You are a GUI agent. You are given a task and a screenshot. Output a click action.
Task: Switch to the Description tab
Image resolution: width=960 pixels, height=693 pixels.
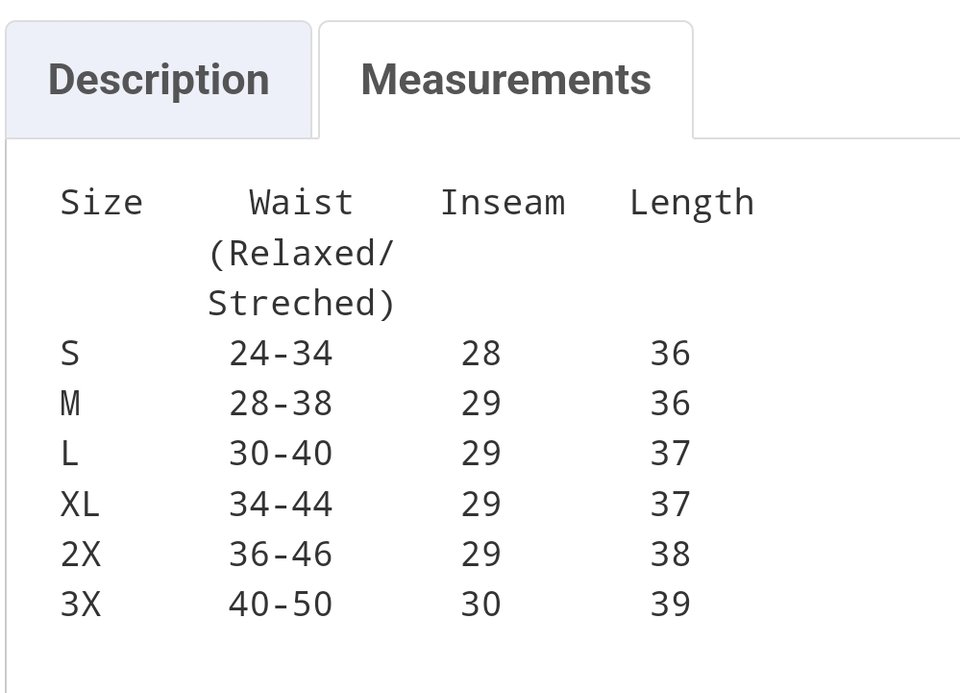pos(159,80)
